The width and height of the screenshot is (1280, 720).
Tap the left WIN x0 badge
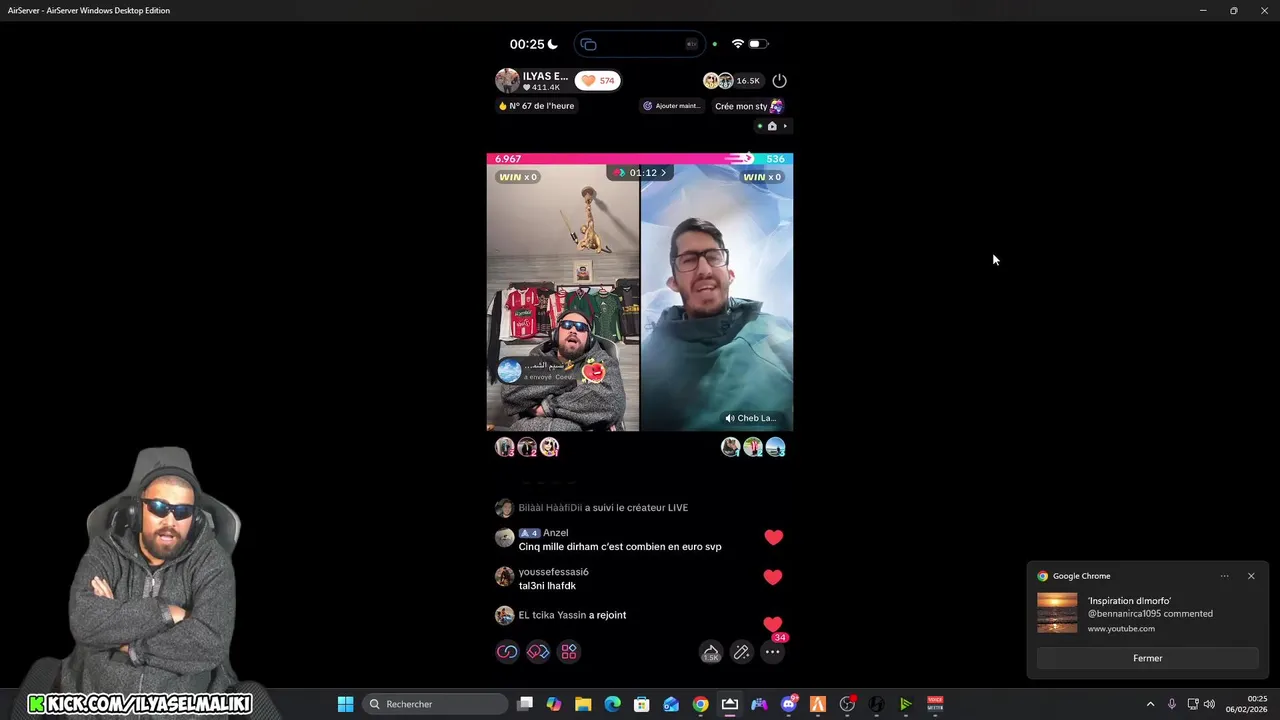(518, 177)
